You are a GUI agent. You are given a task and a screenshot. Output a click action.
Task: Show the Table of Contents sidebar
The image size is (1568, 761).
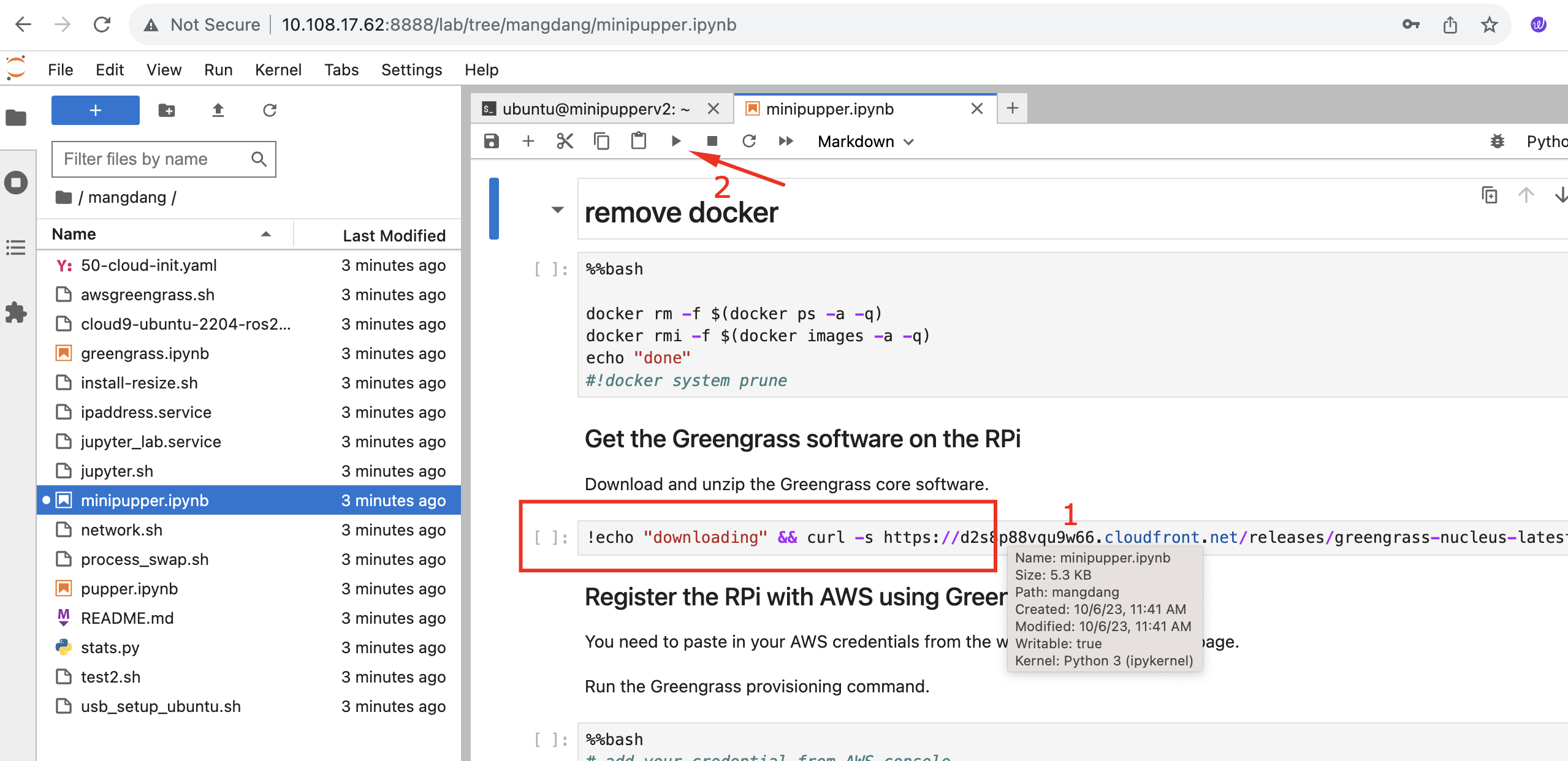tap(16, 248)
